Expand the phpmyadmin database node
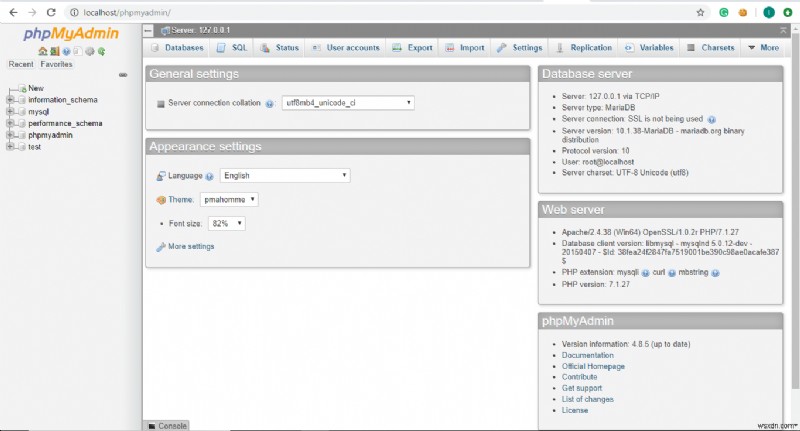Screen dimensions: 800x431 pos(10,135)
